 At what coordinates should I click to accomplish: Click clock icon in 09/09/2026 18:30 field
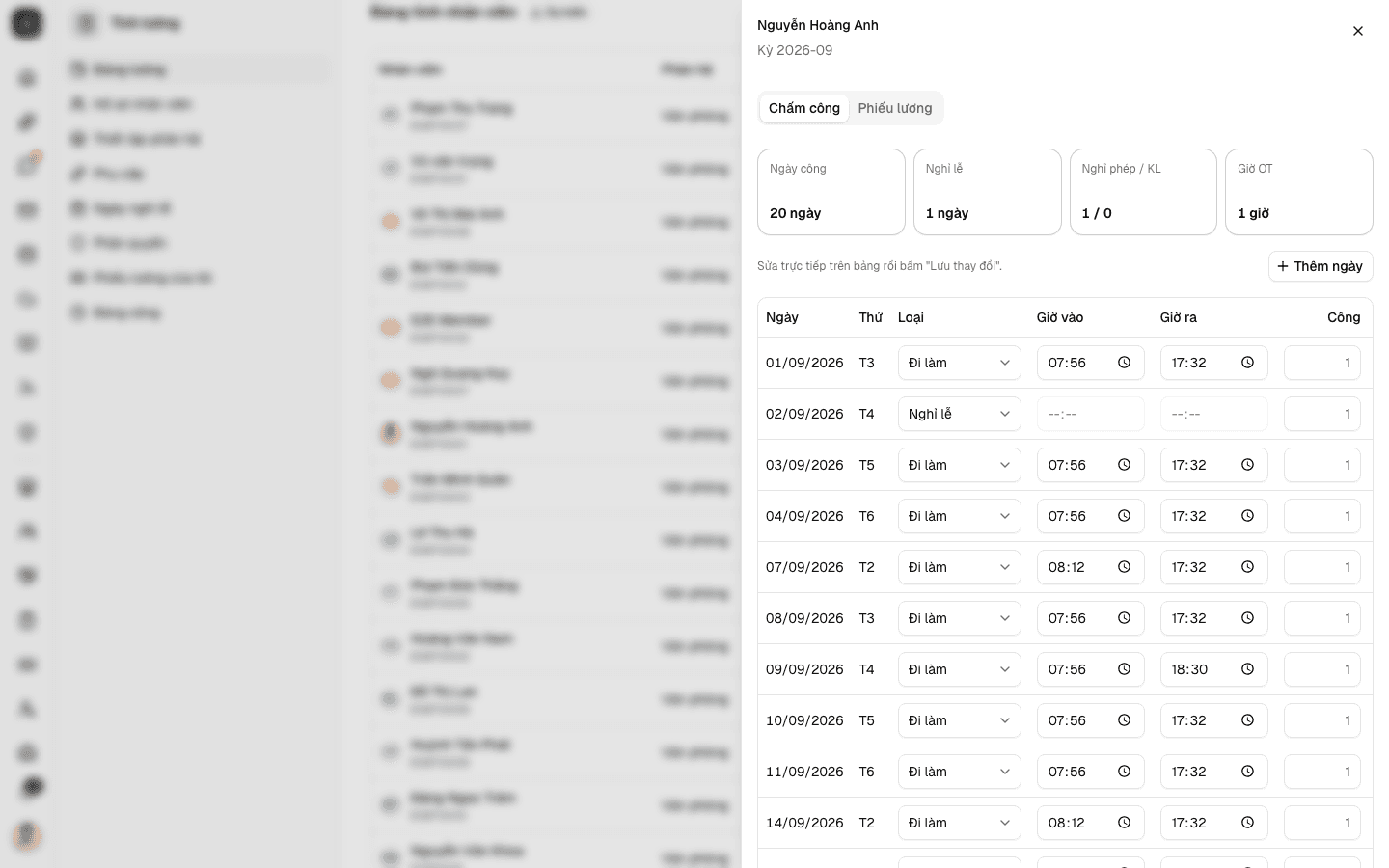[x=1247, y=669]
